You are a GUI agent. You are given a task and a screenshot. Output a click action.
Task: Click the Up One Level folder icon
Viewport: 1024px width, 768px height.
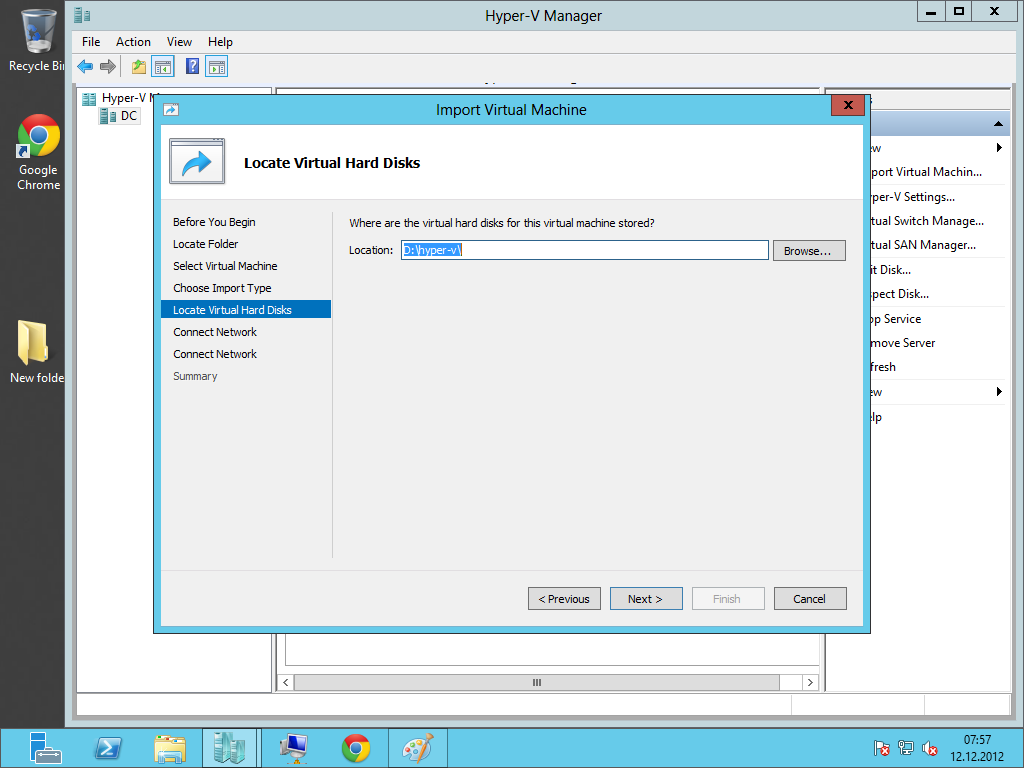pyautogui.click(x=138, y=67)
